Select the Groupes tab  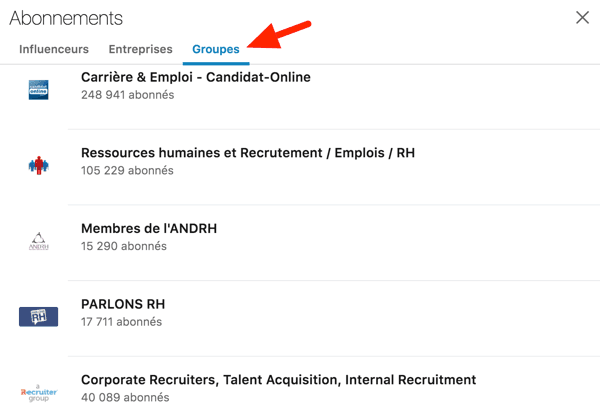point(216,49)
